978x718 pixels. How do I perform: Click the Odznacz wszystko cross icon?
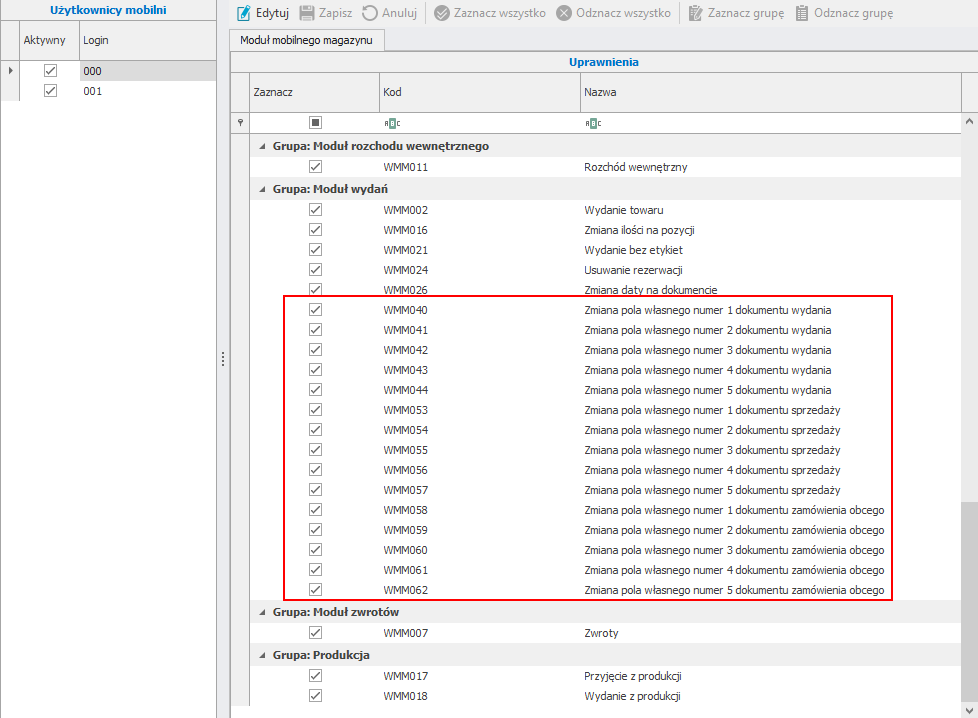pos(564,14)
